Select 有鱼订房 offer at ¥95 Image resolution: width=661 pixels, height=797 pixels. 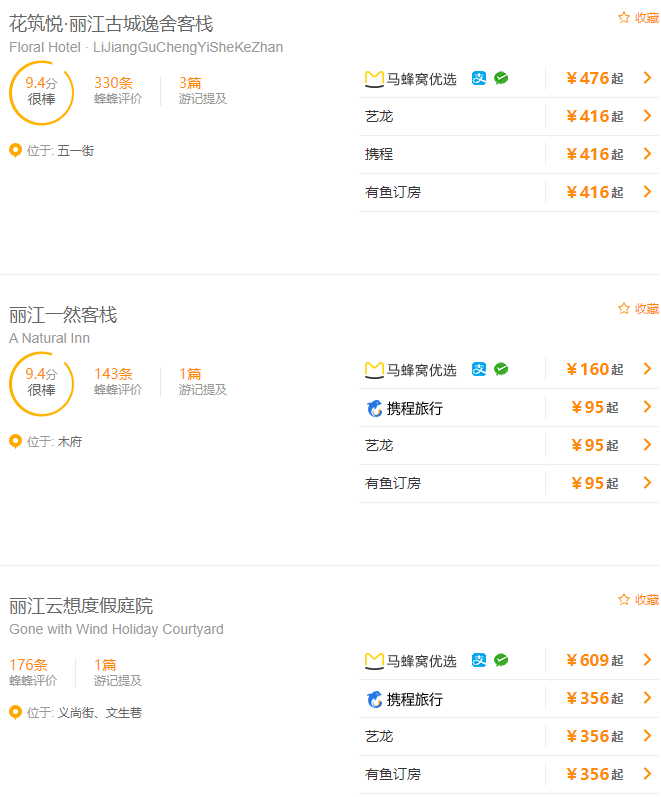pos(393,483)
